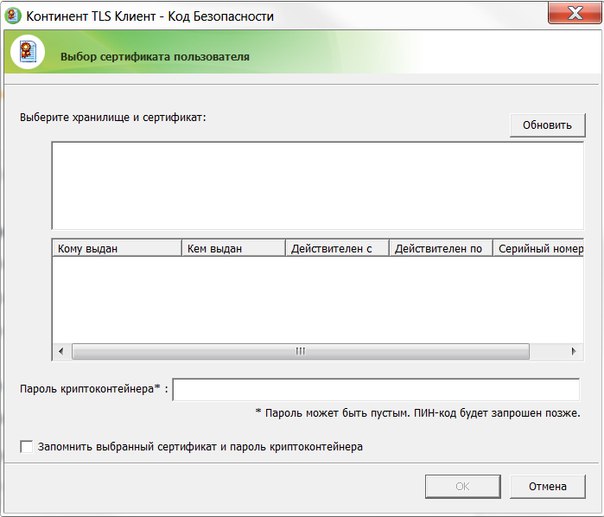Viewport: 604px width, 517px height.
Task: Click the left arrow of the horizontal scrollbar
Action: [x=61, y=351]
